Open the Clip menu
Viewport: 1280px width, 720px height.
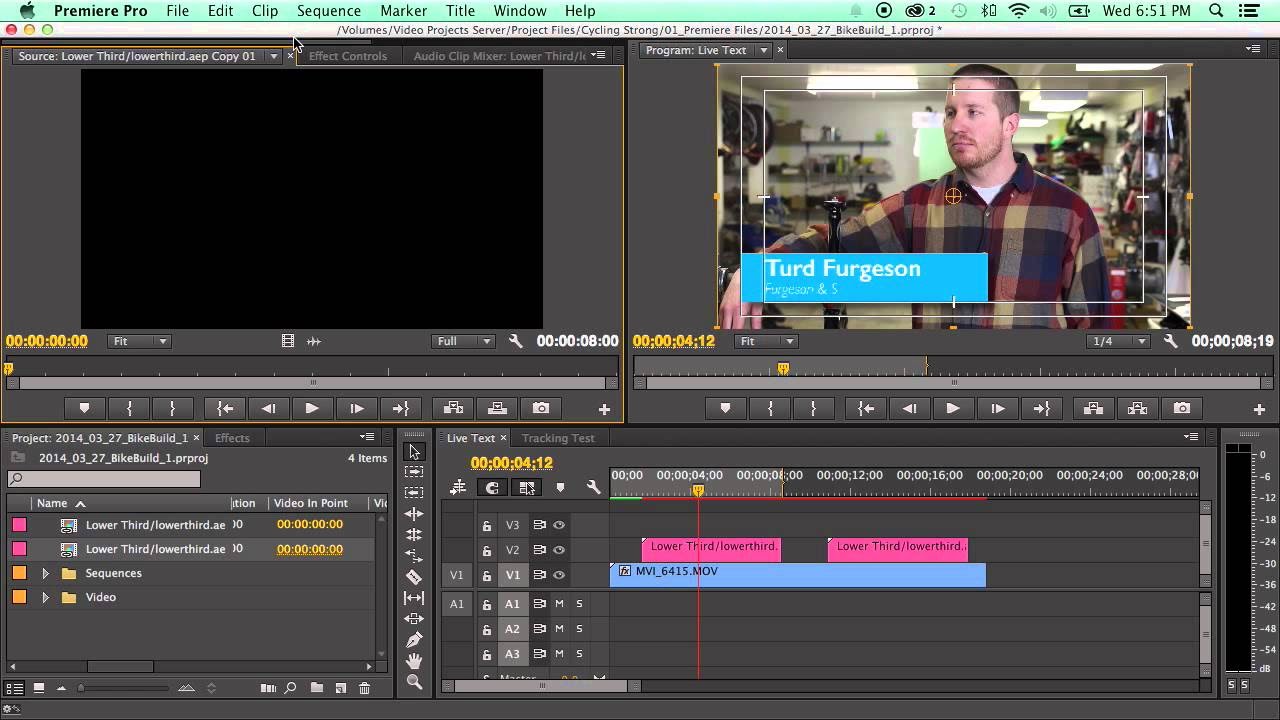pyautogui.click(x=265, y=11)
